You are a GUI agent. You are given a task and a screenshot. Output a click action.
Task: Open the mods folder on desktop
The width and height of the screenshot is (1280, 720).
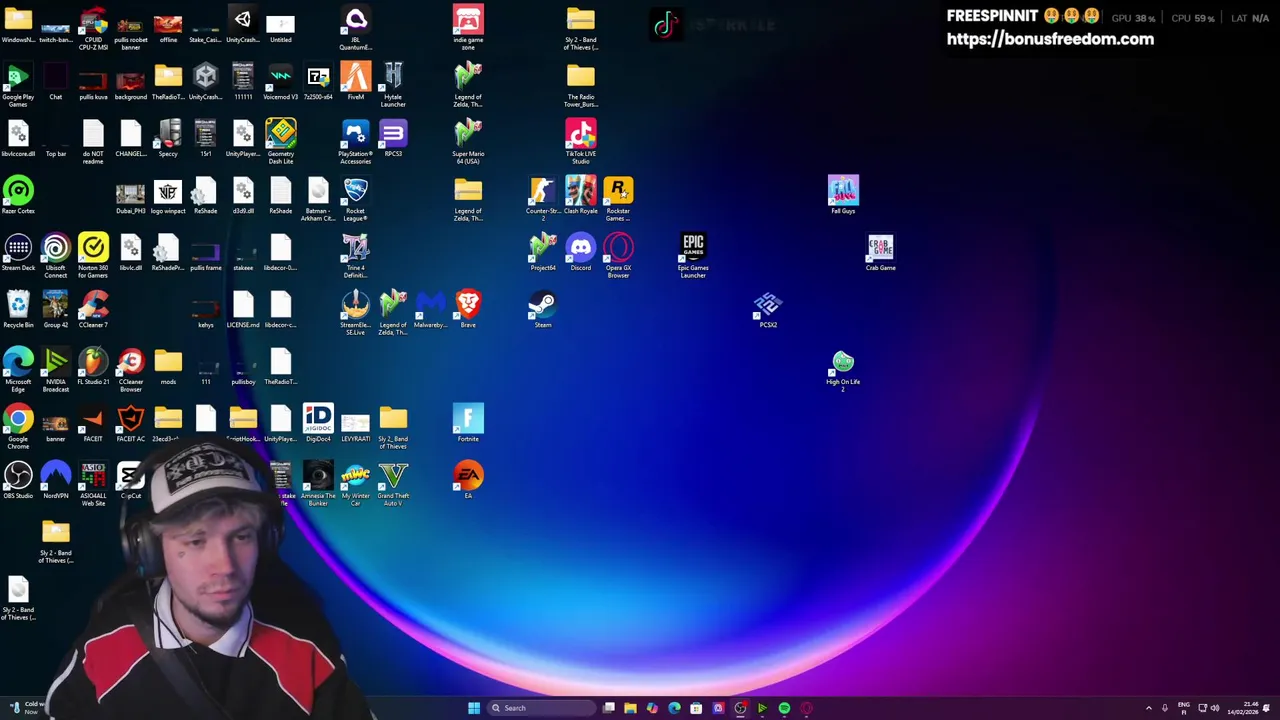[168, 367]
